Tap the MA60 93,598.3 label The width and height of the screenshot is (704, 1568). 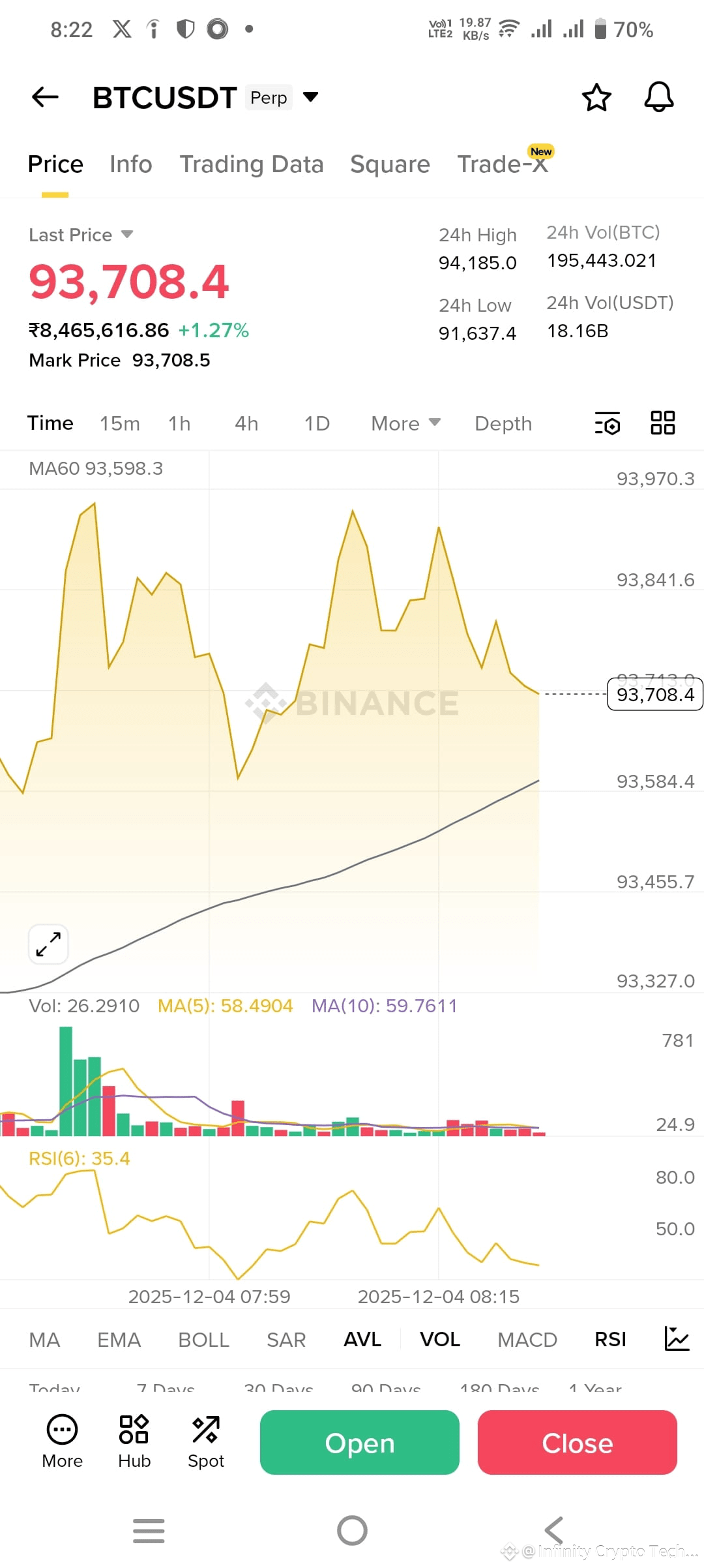click(96, 468)
